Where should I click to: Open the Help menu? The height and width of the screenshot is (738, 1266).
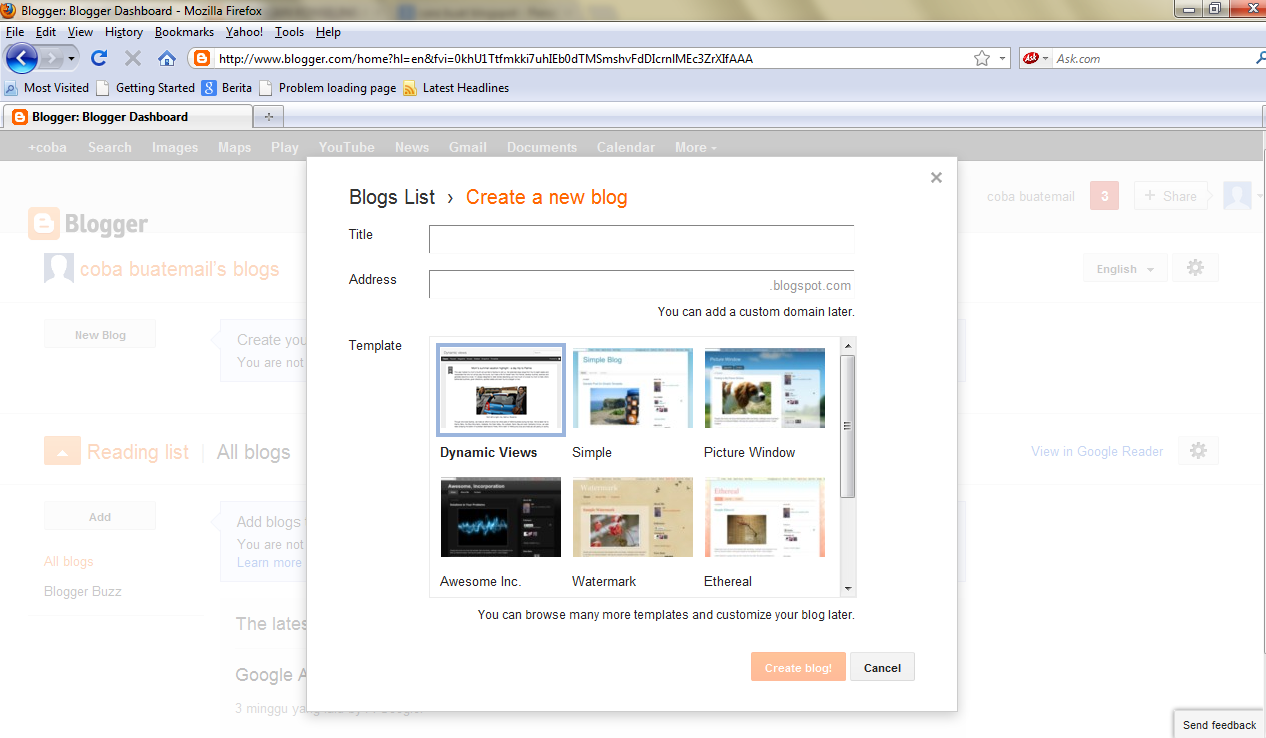(328, 32)
